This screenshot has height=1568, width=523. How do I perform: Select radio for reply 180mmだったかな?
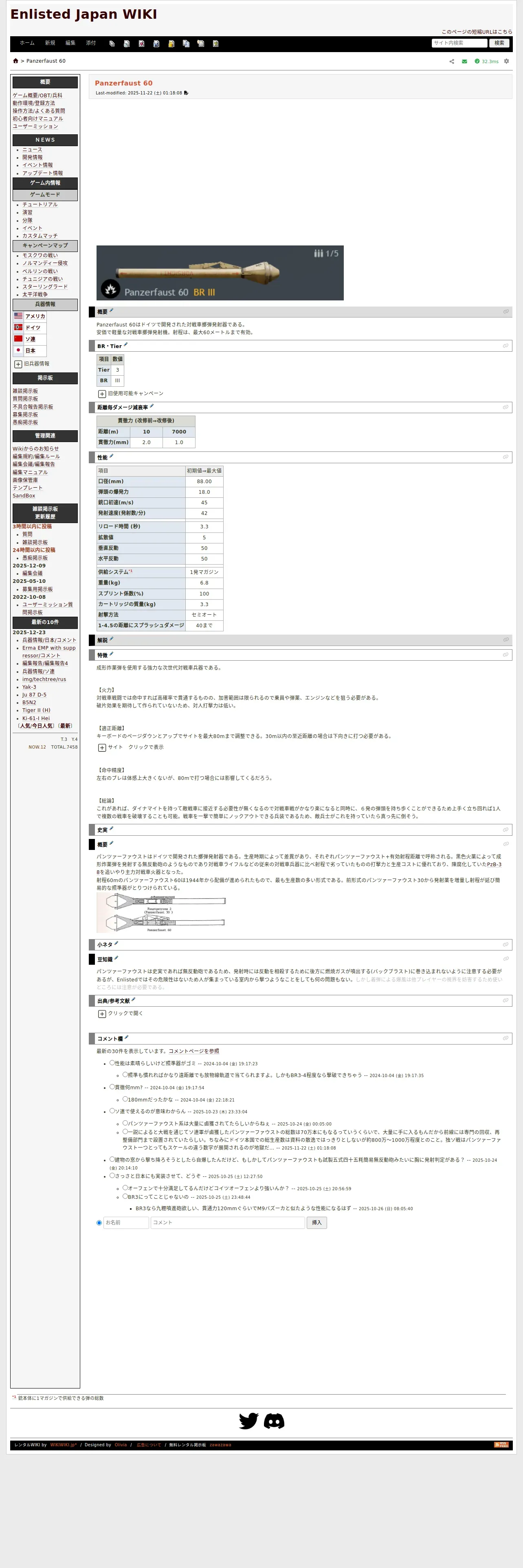pos(125,1099)
